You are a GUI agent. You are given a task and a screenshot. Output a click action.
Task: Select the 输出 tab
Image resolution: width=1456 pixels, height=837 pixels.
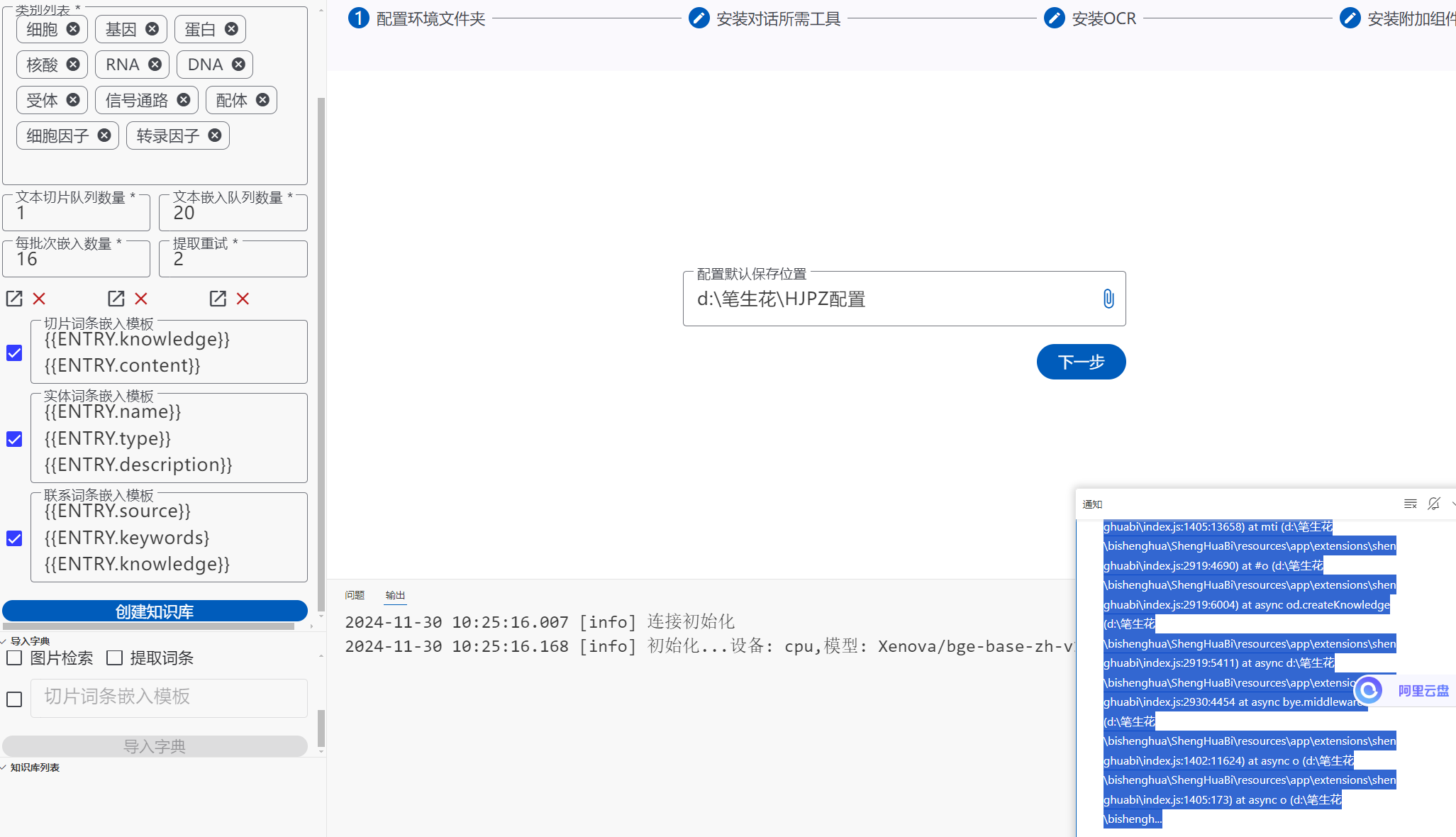click(x=395, y=595)
